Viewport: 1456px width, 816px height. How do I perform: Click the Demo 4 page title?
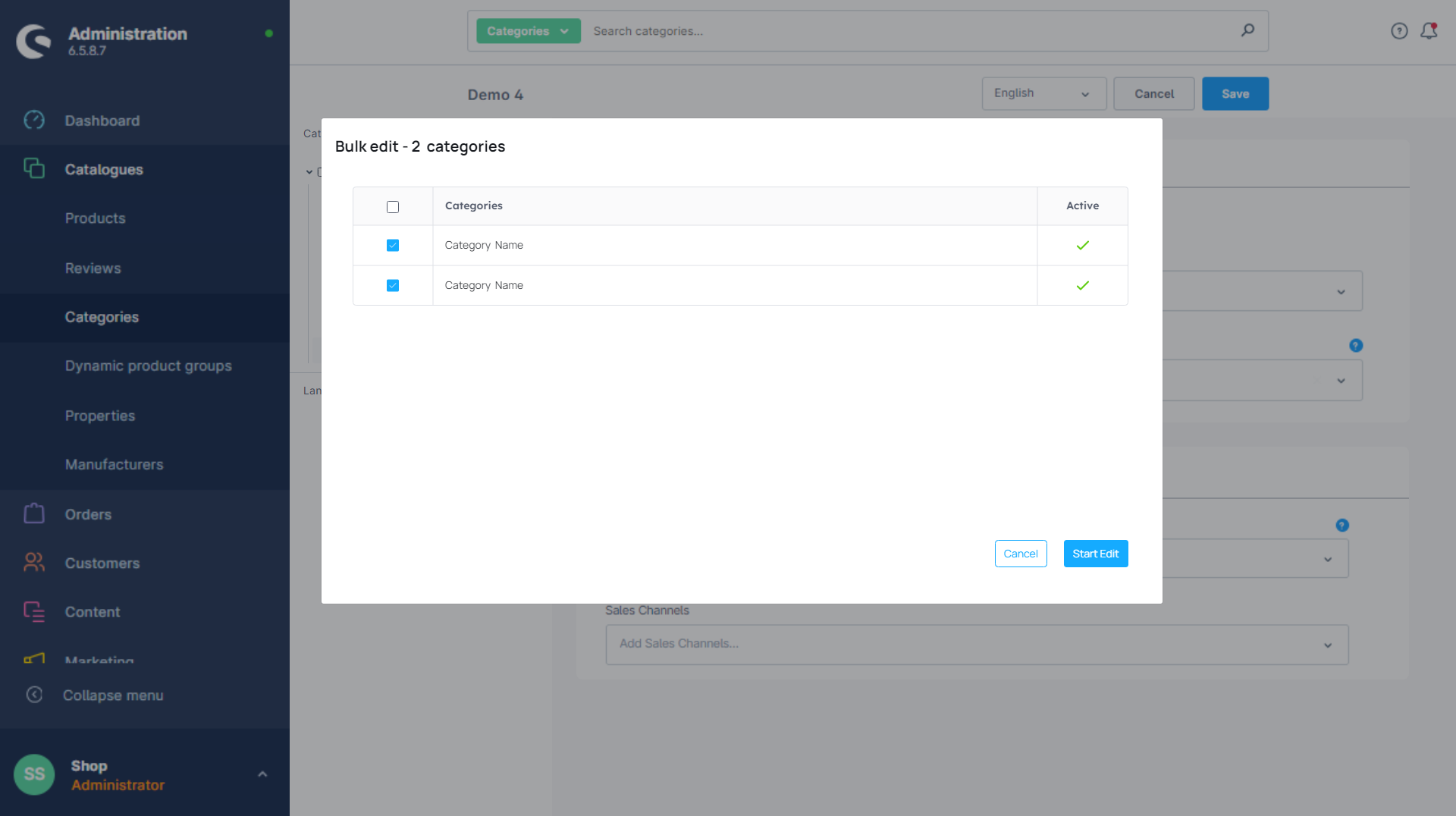[x=495, y=95]
